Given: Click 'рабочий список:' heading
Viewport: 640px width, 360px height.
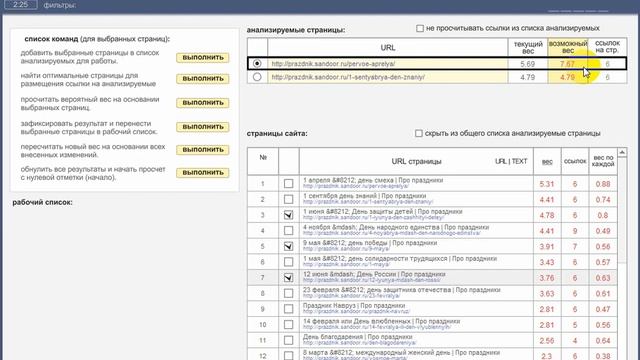Looking at the screenshot, I should click(x=42, y=202).
